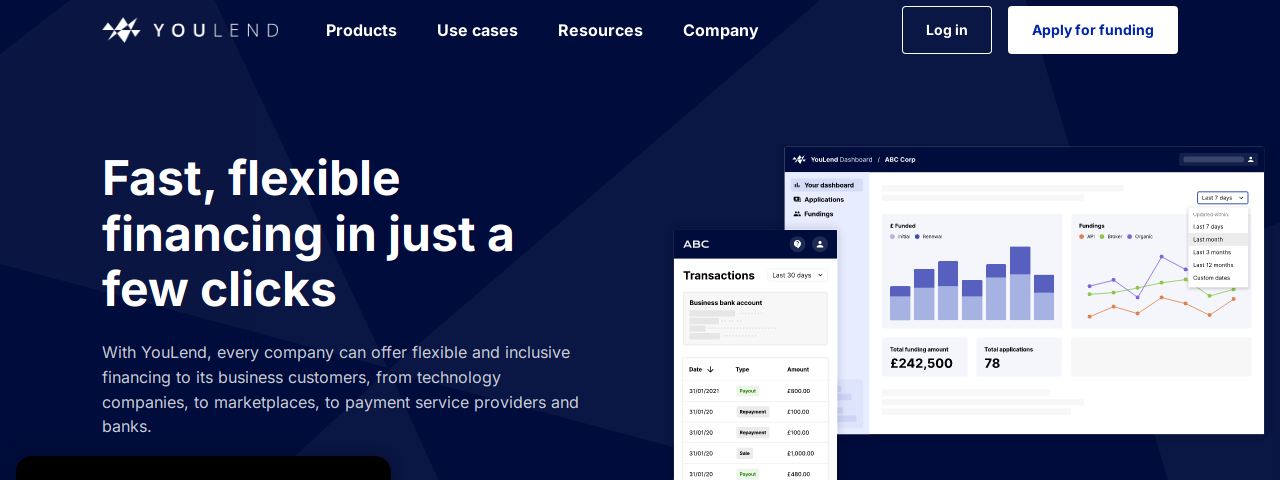Open the Last 7 days dropdown box

tap(1222, 198)
